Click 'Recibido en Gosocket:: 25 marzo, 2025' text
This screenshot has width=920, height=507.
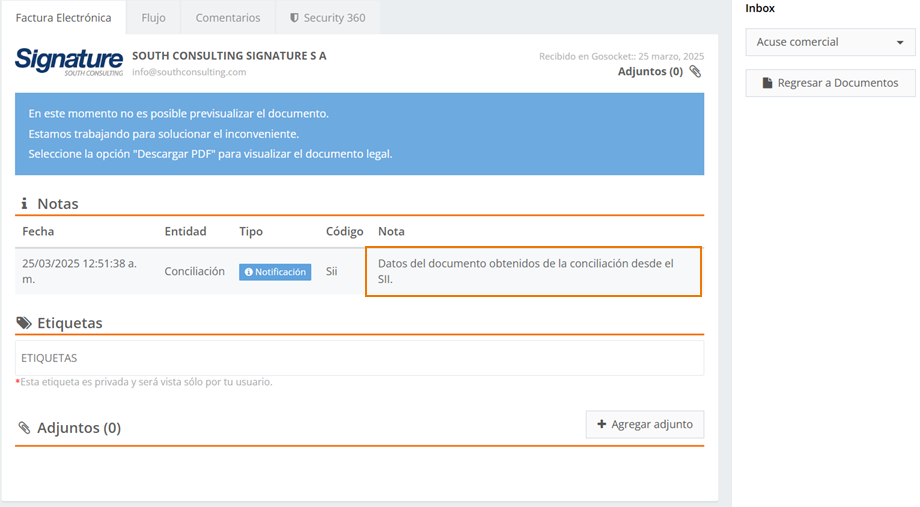621,56
